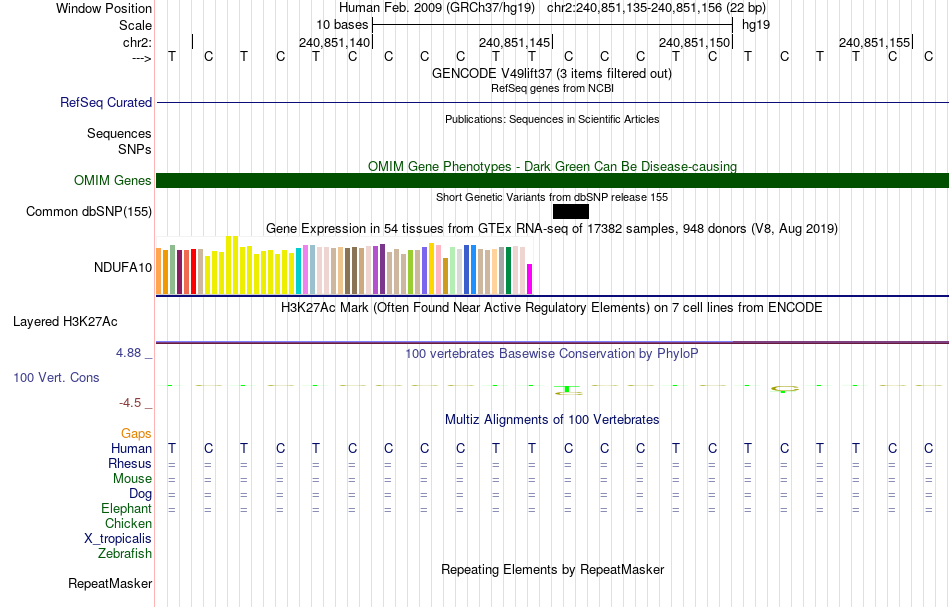This screenshot has height=607, width=950.
Task: Select the Zebrafish alignment row label
Action: point(125,554)
